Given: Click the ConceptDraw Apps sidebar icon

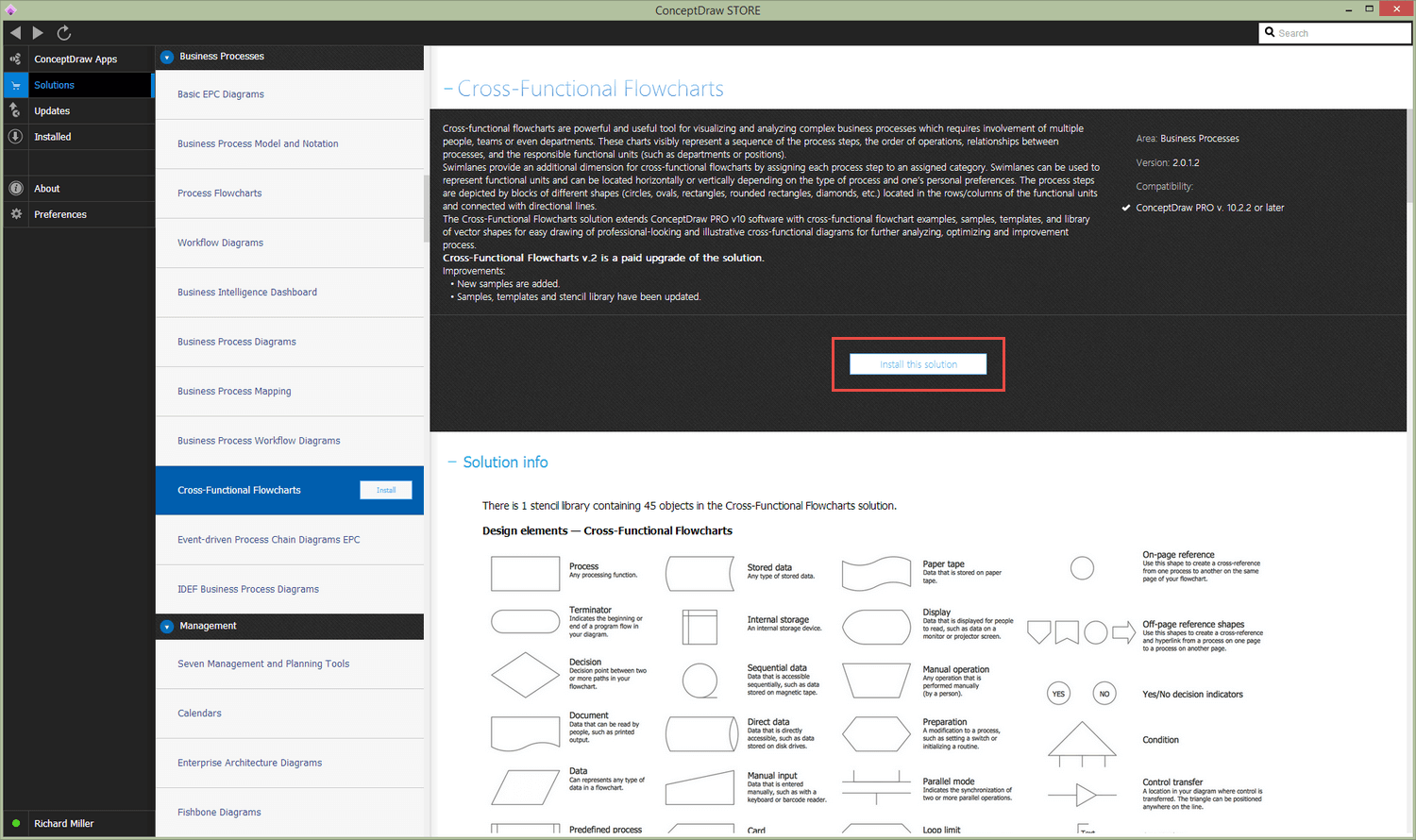Looking at the screenshot, I should tap(15, 59).
